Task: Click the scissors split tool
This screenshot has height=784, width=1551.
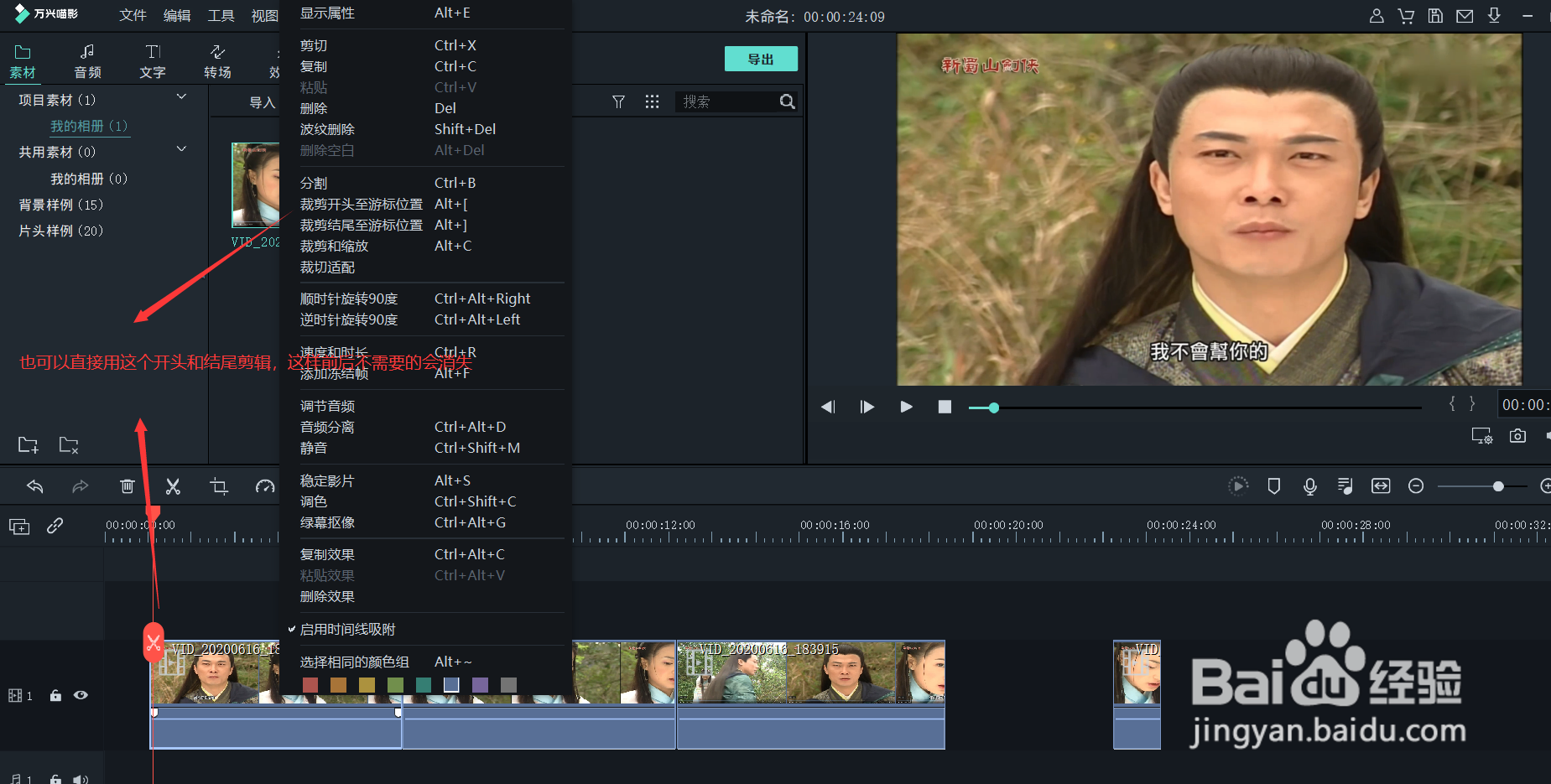Action: (x=173, y=486)
